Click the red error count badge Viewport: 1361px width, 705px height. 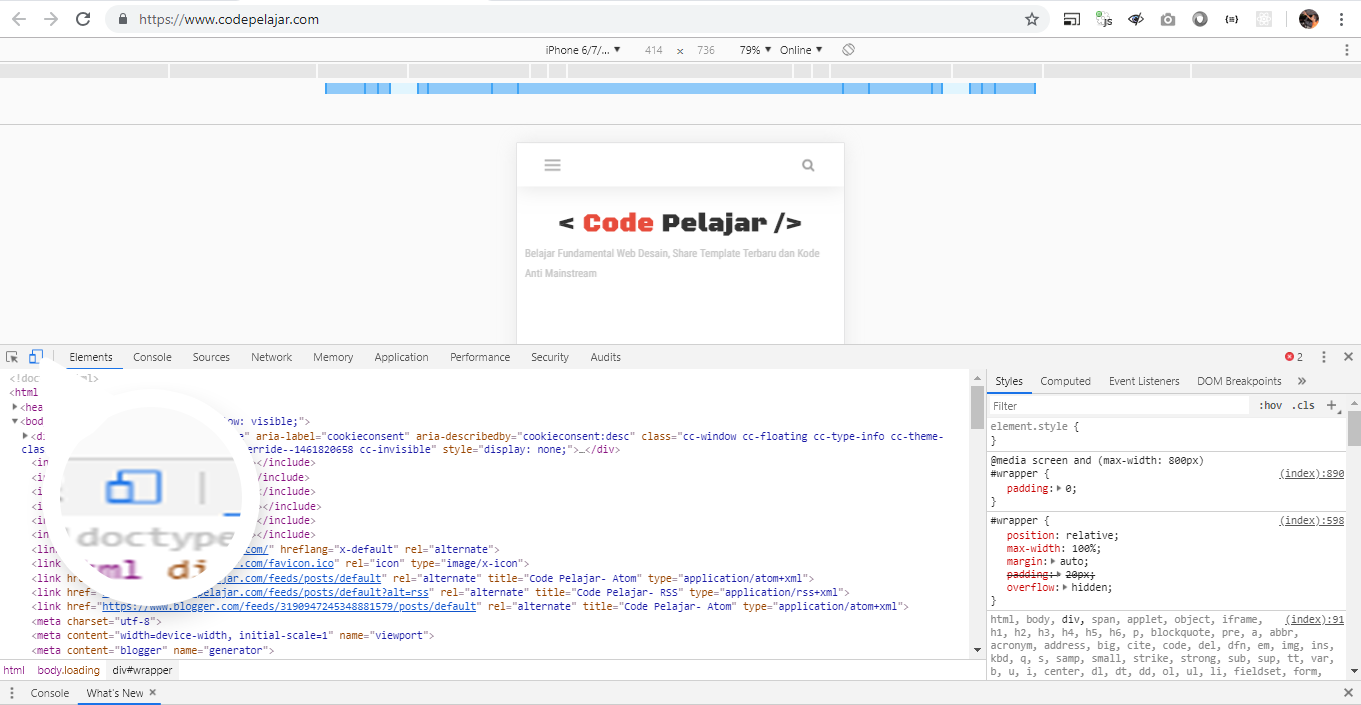[x=1294, y=357]
